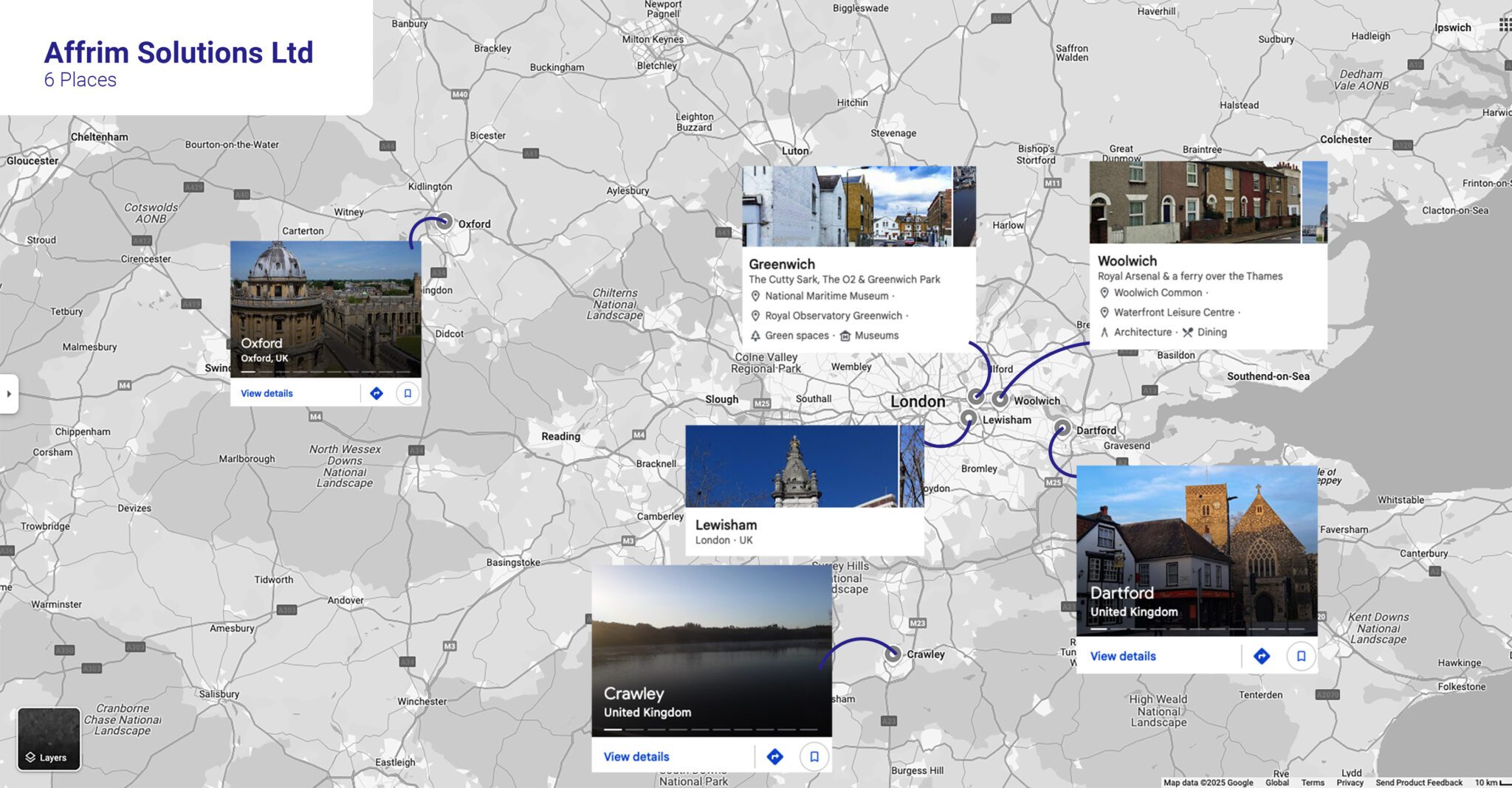
Task: Click the Woolwich map pin marker
Action: [x=1000, y=398]
